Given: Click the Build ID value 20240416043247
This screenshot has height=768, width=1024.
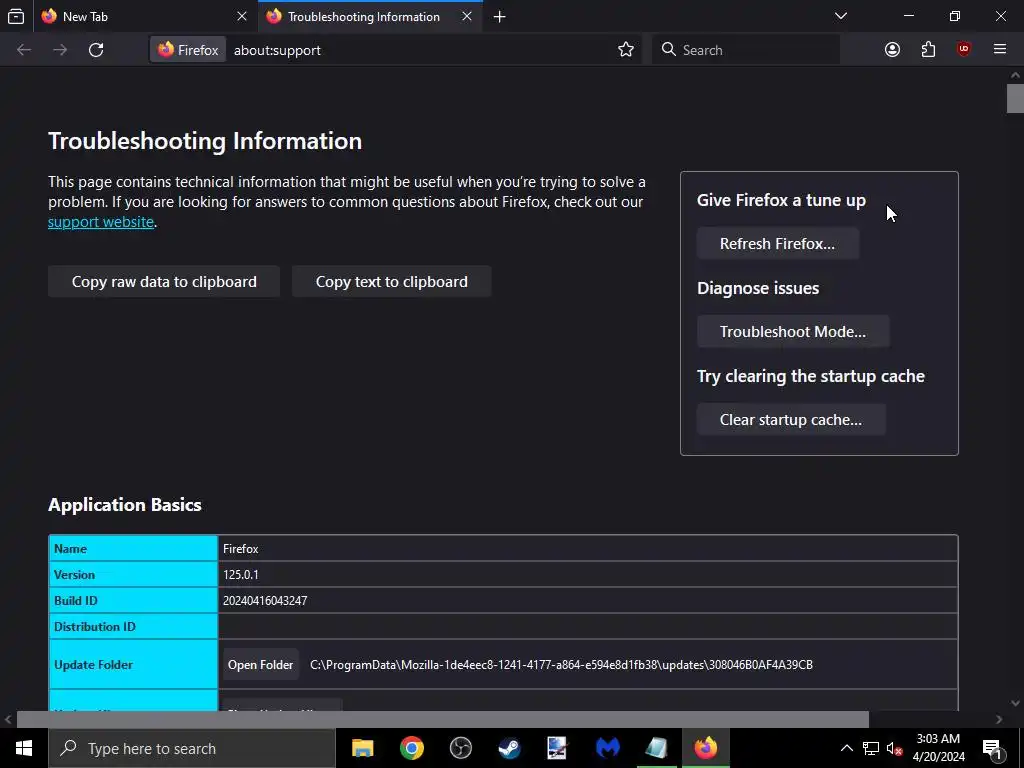Looking at the screenshot, I should point(265,601).
